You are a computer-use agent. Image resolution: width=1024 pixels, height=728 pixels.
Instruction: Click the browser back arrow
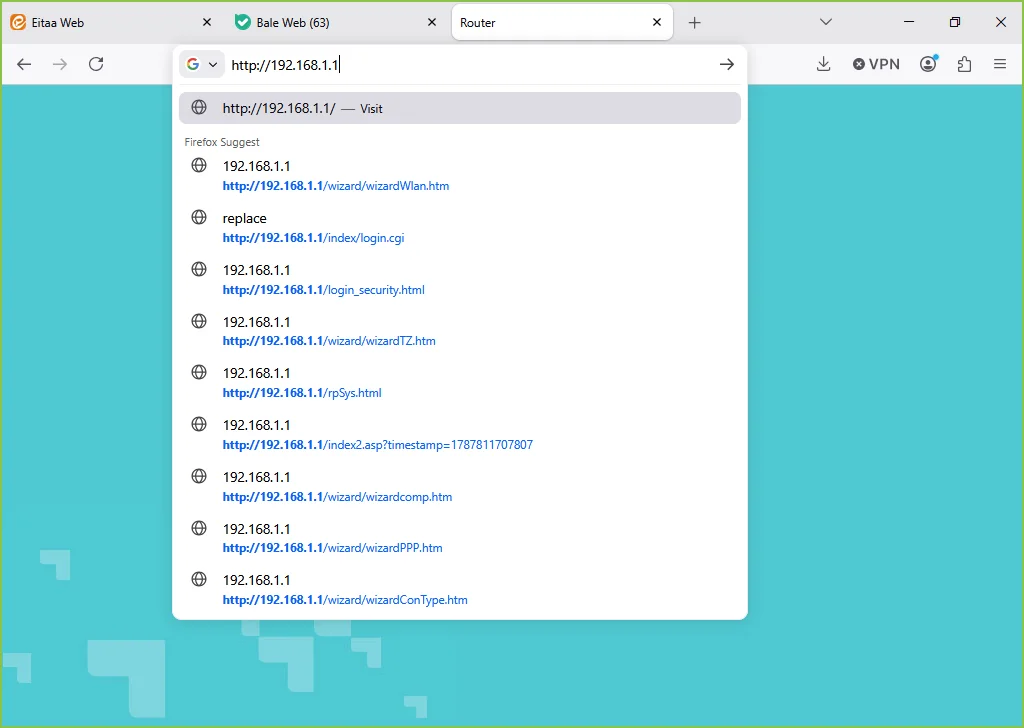coord(24,64)
